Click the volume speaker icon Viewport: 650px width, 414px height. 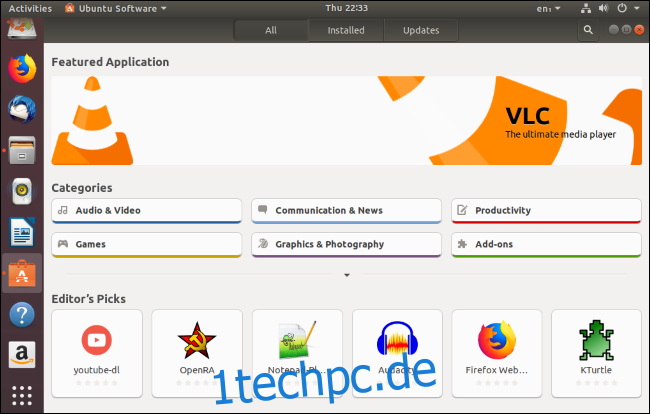click(x=603, y=8)
